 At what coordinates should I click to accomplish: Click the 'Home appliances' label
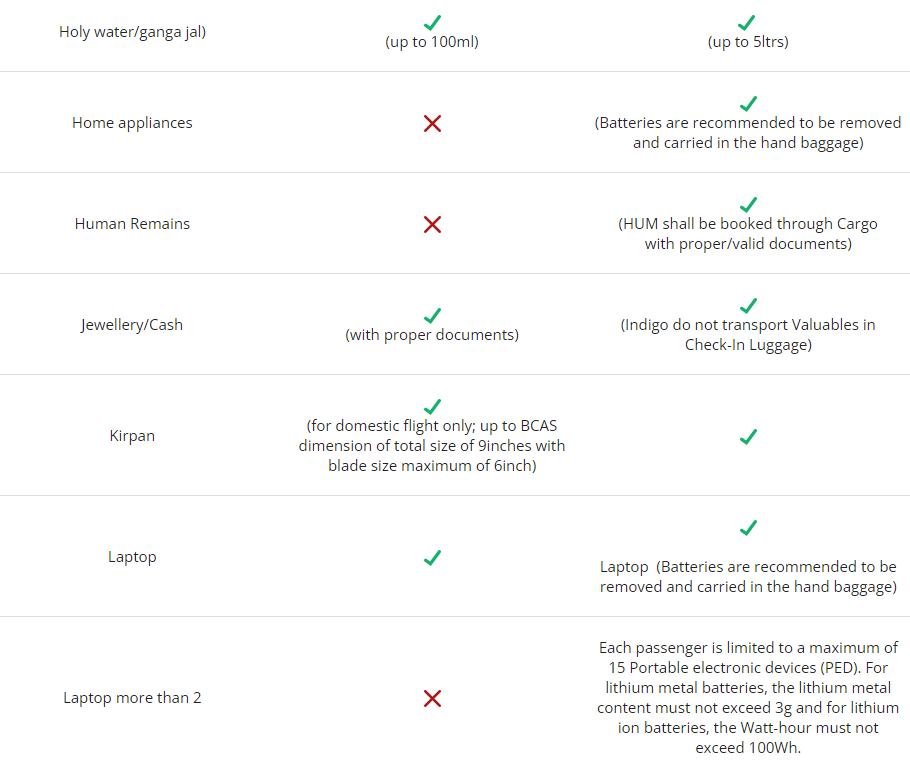pos(132,123)
